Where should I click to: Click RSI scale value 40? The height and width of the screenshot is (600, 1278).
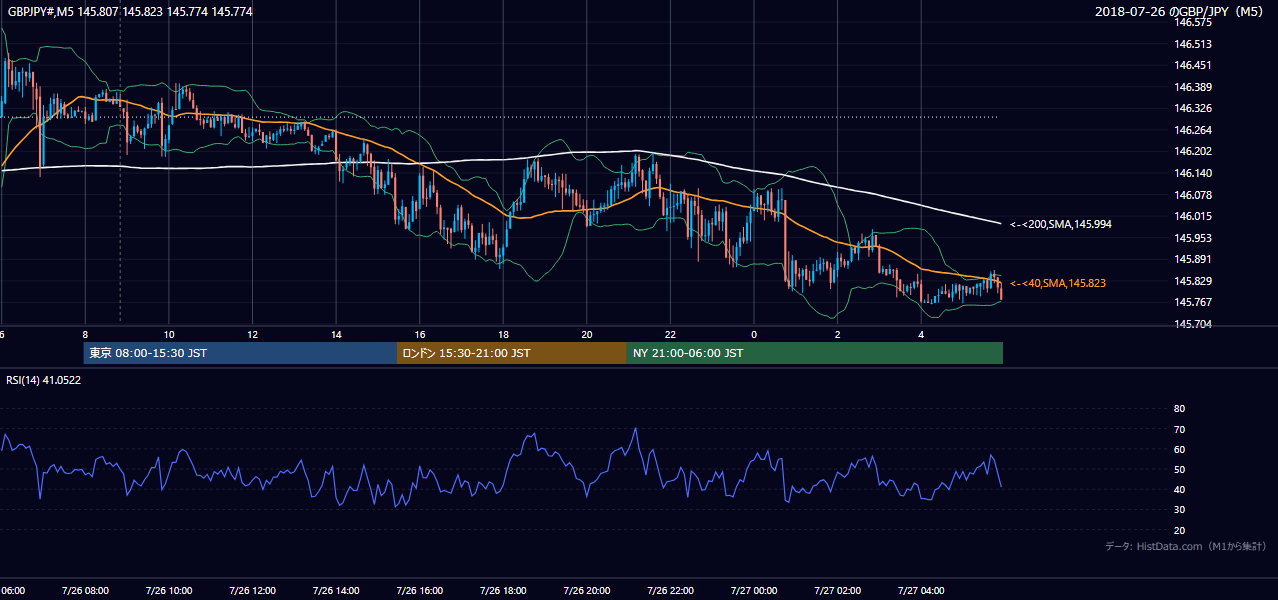pyautogui.click(x=1179, y=489)
